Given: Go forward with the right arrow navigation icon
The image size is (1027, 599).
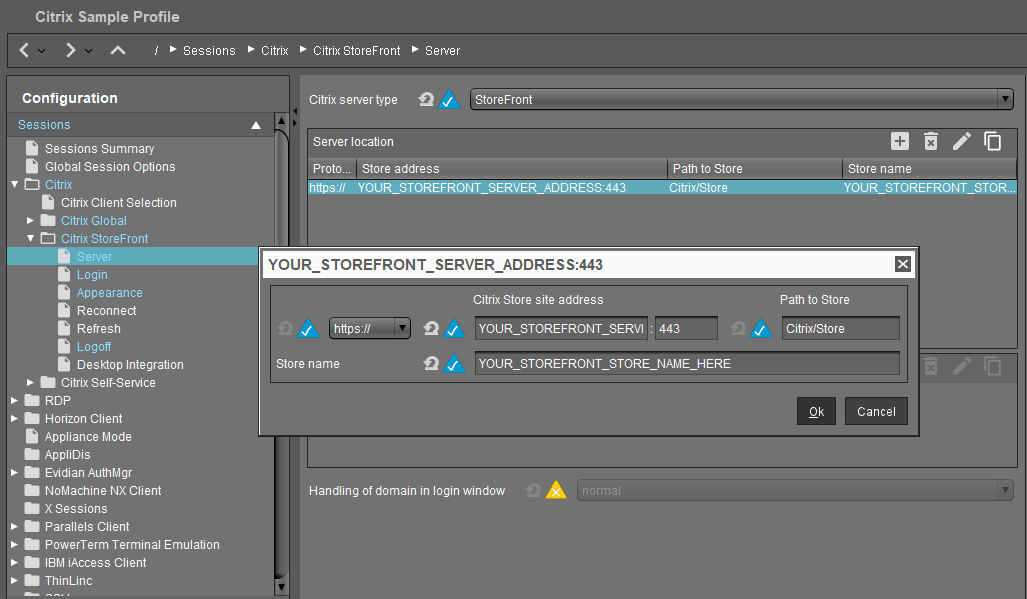Looking at the screenshot, I should click(x=71, y=50).
